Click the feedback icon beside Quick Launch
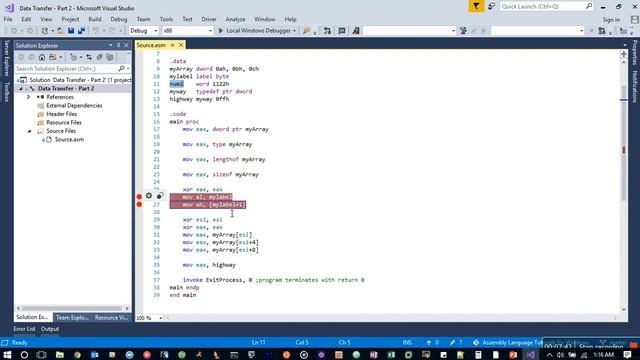 pyautogui.click(x=492, y=6)
